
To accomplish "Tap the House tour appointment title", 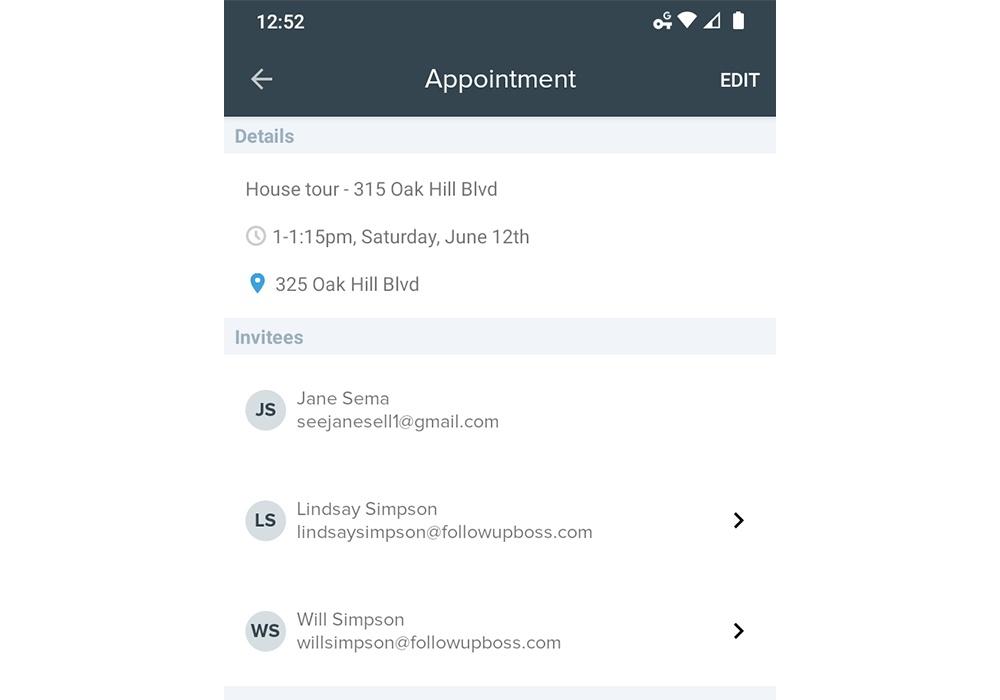I will (x=371, y=189).
